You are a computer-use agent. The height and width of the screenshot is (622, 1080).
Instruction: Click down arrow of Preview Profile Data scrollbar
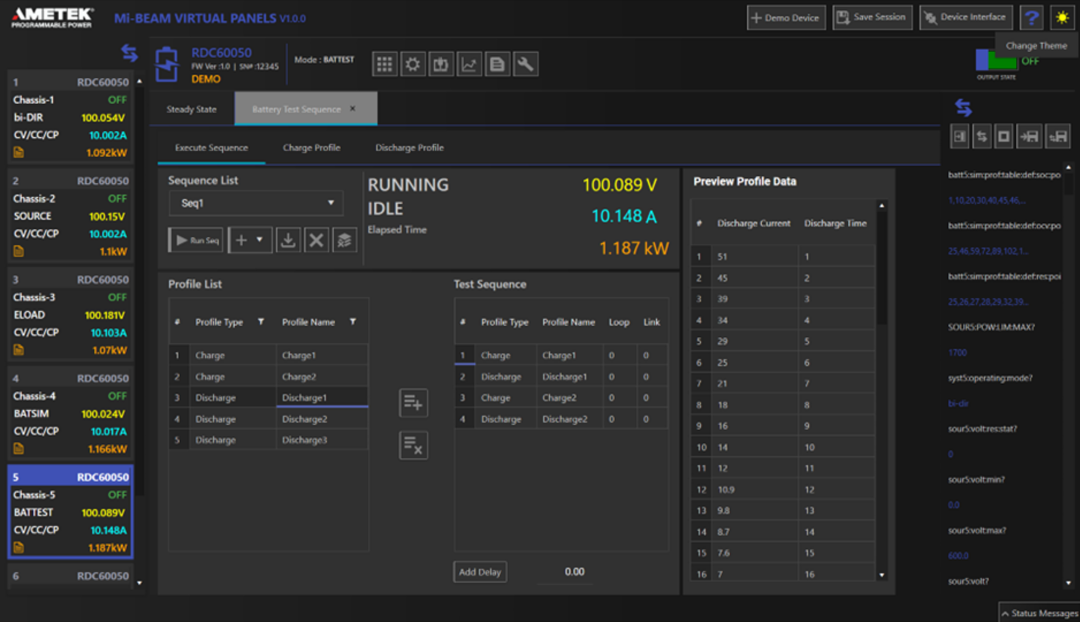pos(882,575)
